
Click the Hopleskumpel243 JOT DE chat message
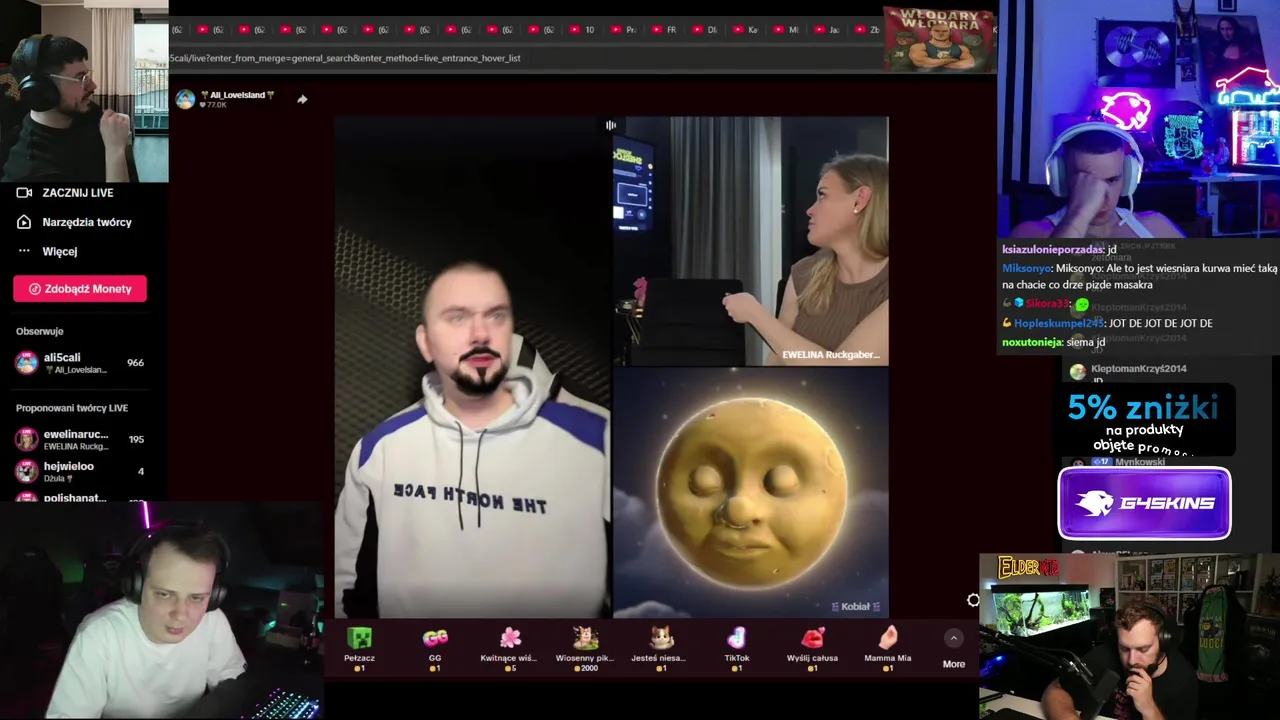[x=1107, y=324]
